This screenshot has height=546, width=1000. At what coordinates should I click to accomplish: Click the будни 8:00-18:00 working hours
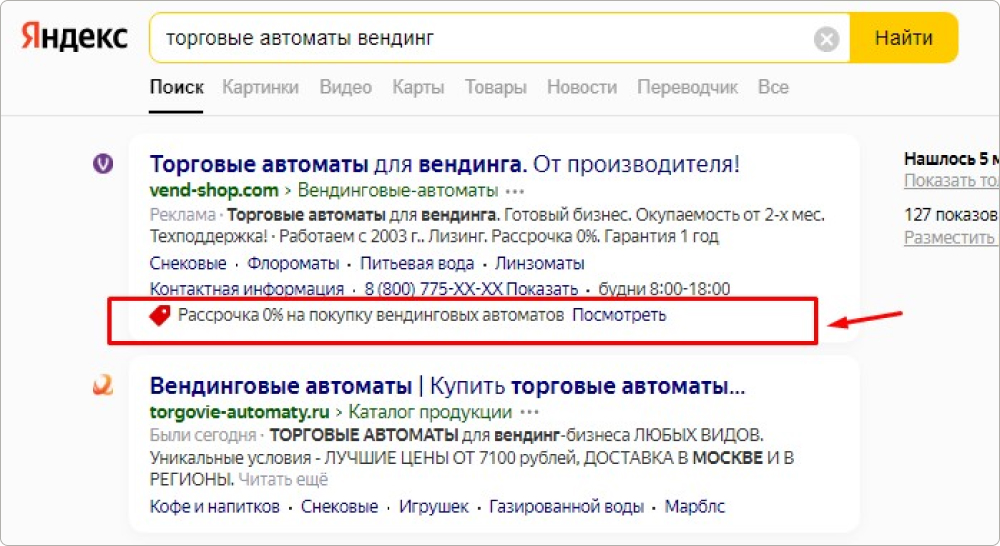(664, 289)
